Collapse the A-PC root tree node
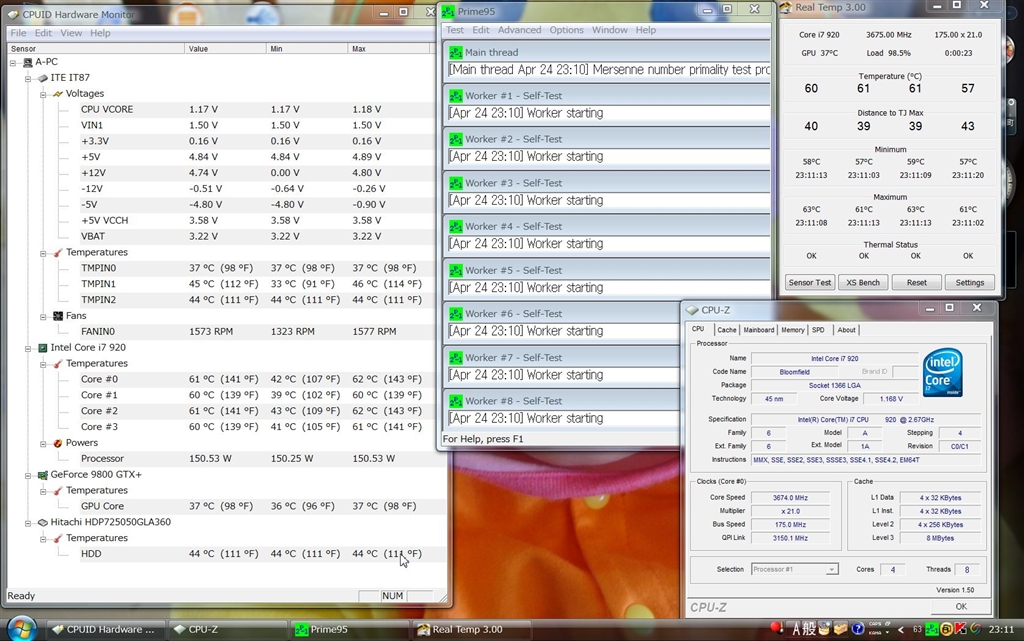Viewport: 1024px width, 641px height. tap(14, 62)
